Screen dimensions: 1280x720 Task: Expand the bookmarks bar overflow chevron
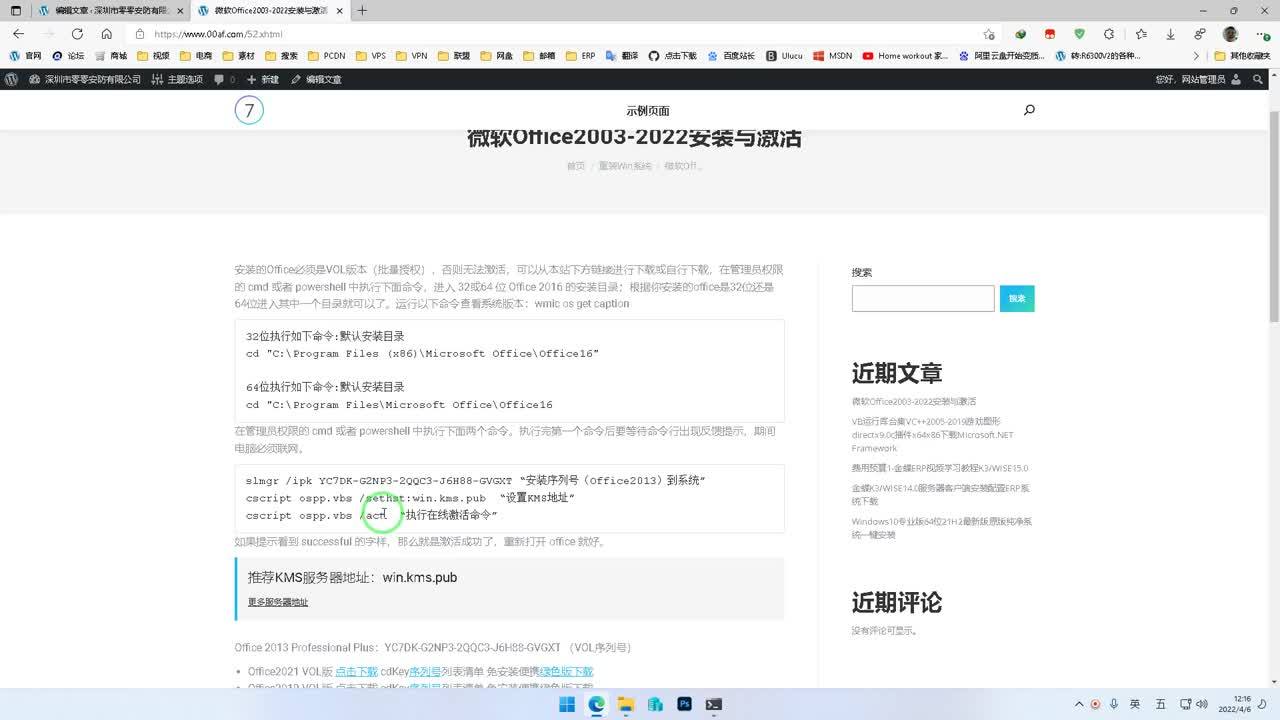(x=1196, y=56)
